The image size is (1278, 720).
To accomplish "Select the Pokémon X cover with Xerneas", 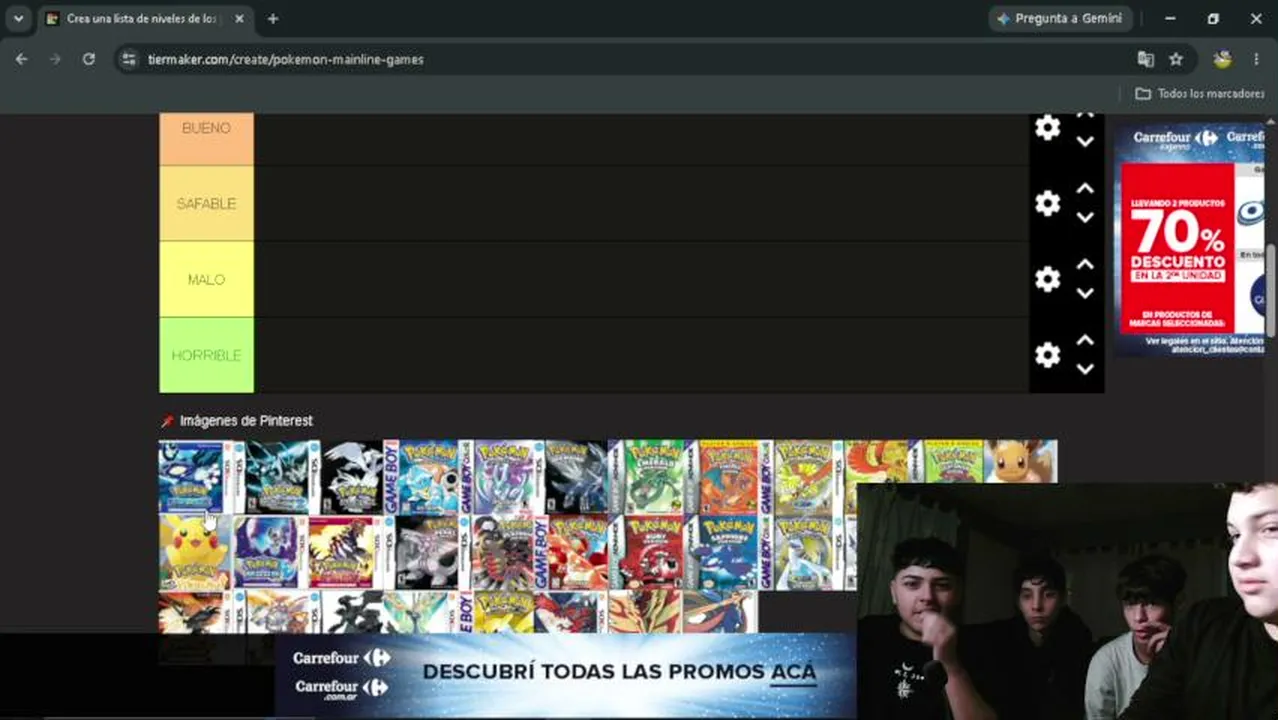I will point(421,611).
